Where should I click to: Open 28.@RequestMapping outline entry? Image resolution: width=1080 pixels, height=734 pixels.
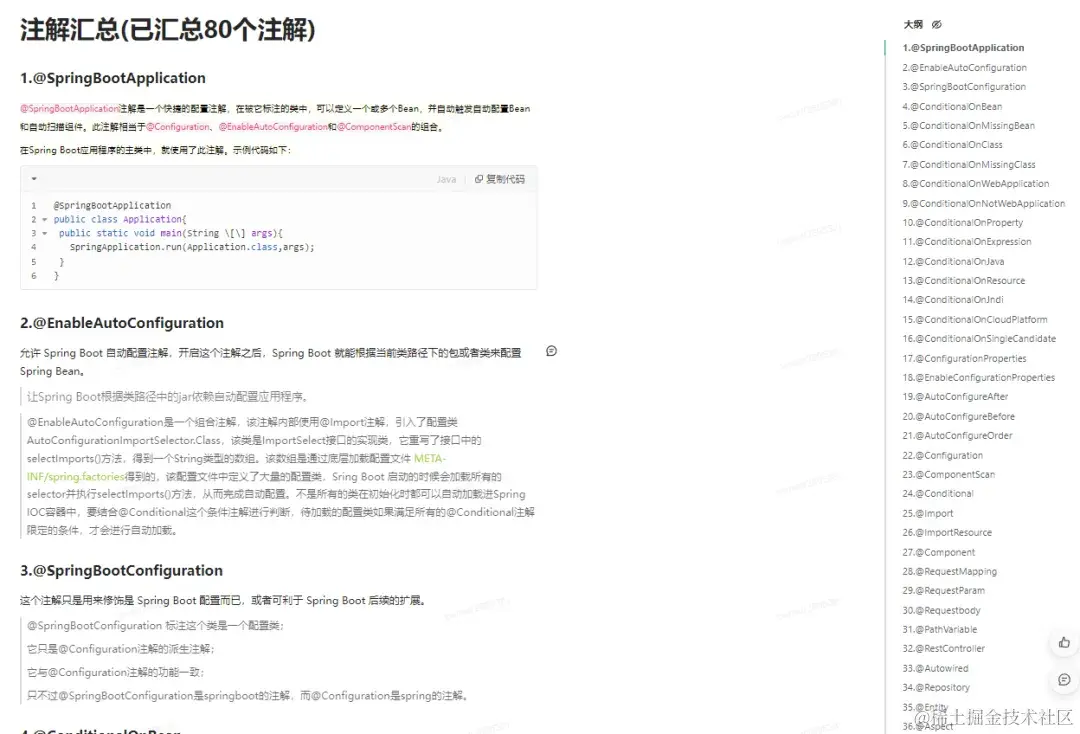tap(949, 572)
